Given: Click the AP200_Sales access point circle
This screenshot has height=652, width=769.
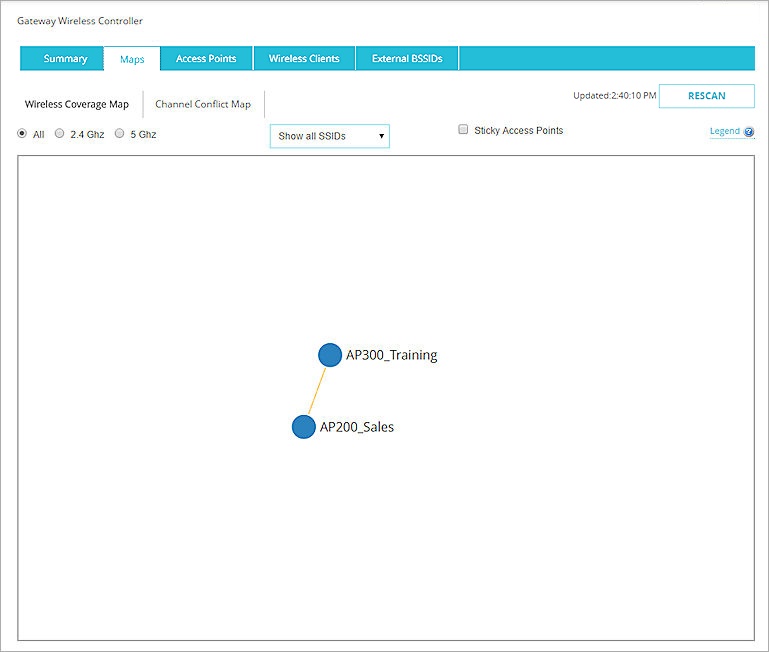Looking at the screenshot, I should (x=303, y=427).
